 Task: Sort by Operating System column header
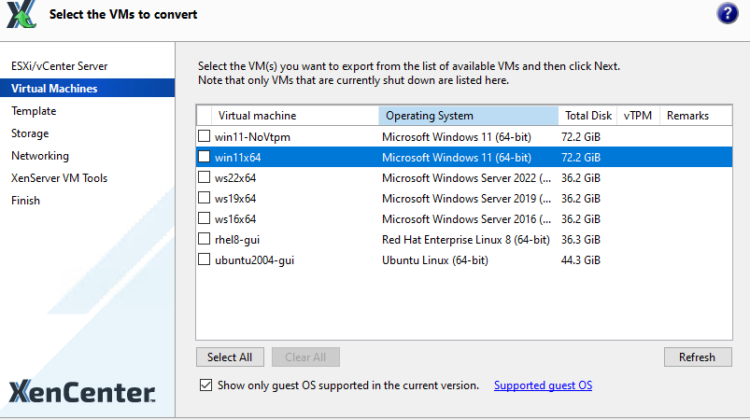468,116
